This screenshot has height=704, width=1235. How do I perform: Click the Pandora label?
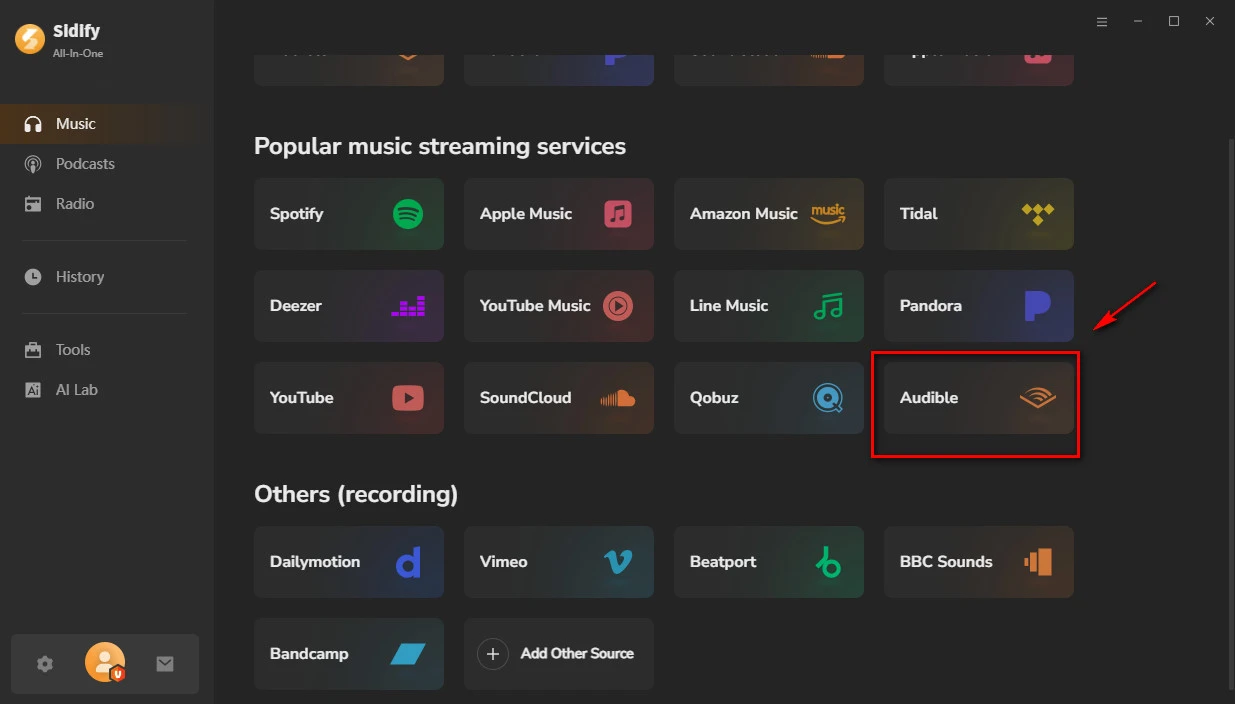[931, 306]
